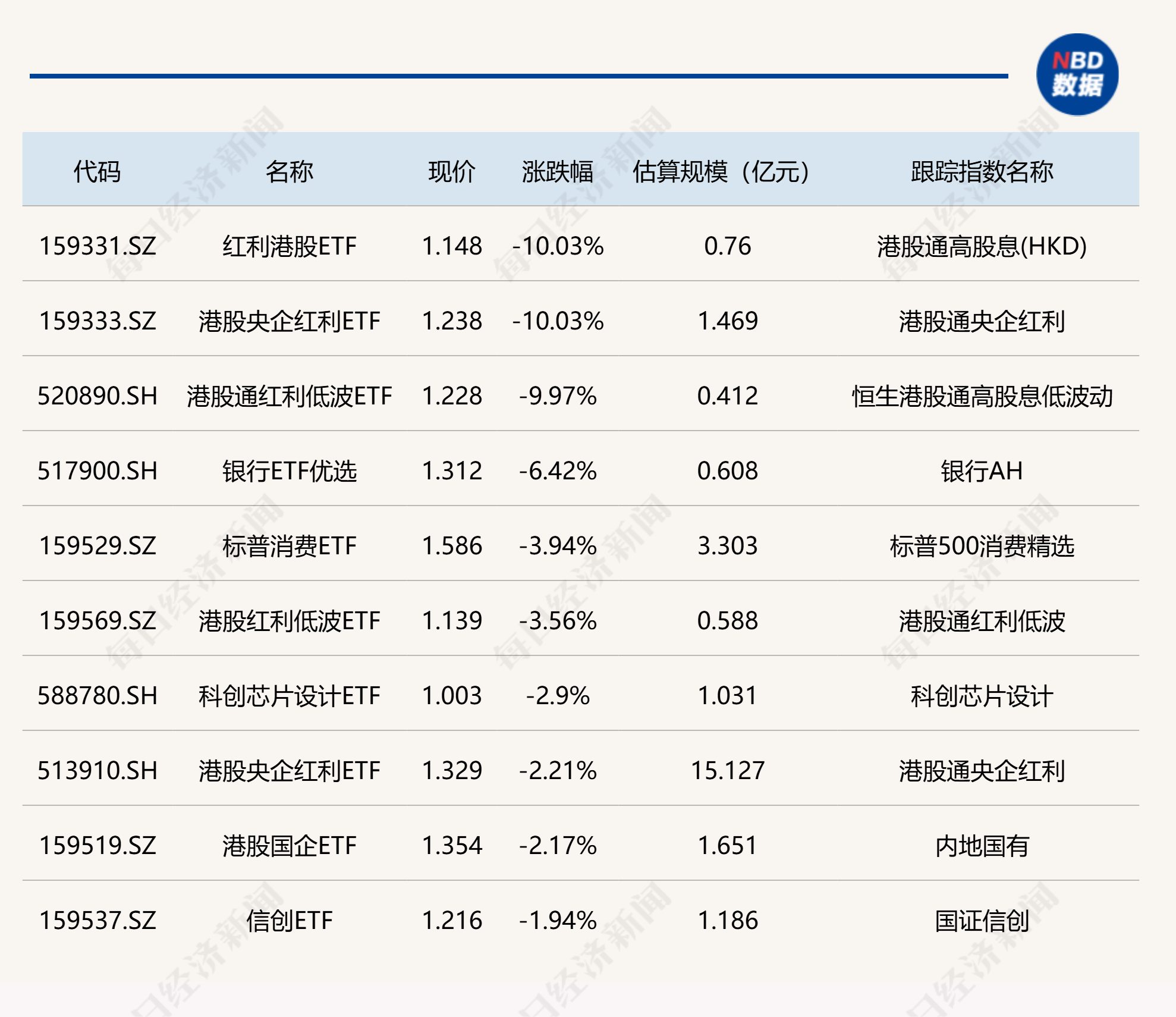
Task: Click code 159333.SZ
Action: [98, 321]
